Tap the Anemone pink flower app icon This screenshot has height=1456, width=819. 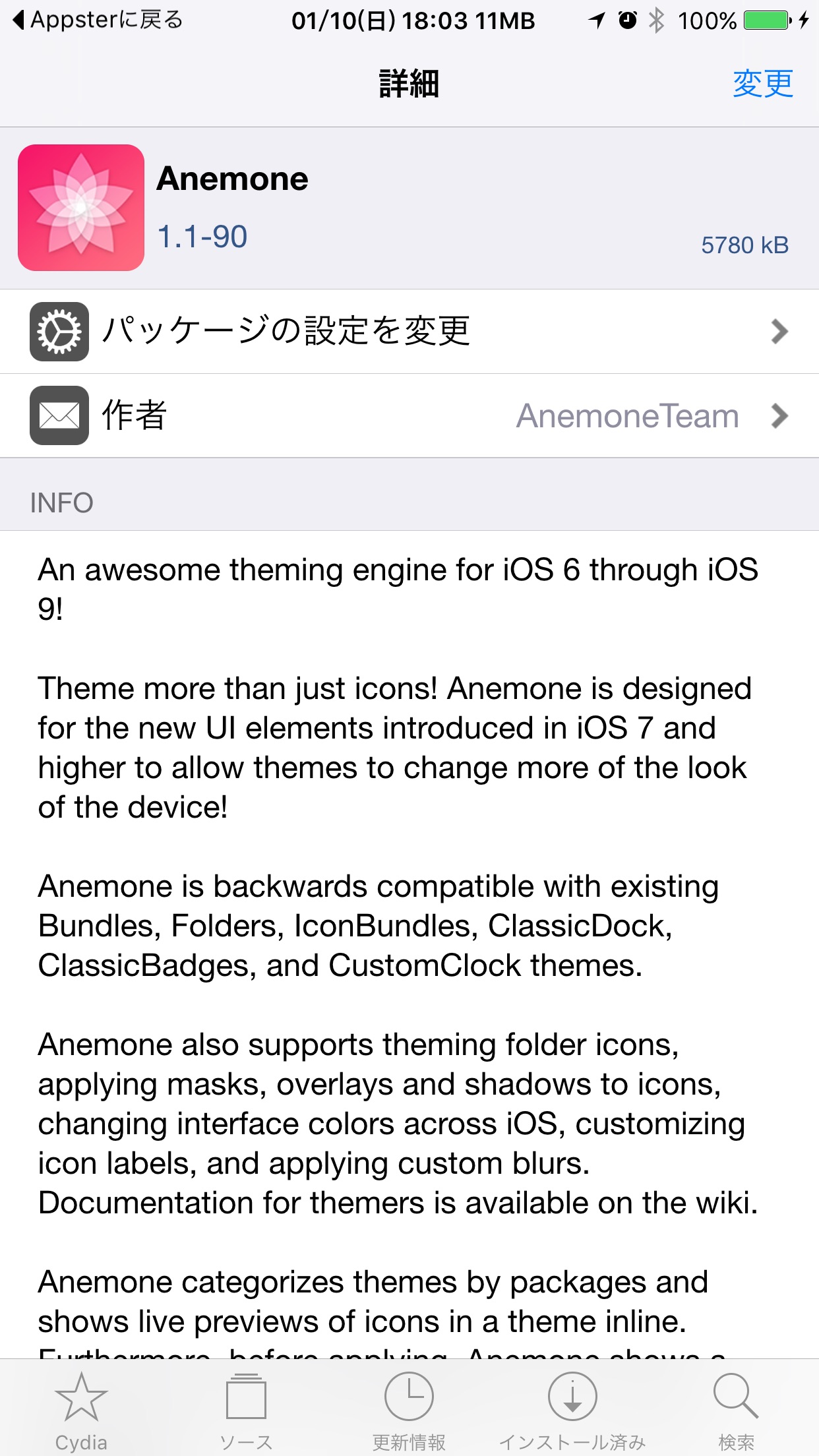pos(81,208)
